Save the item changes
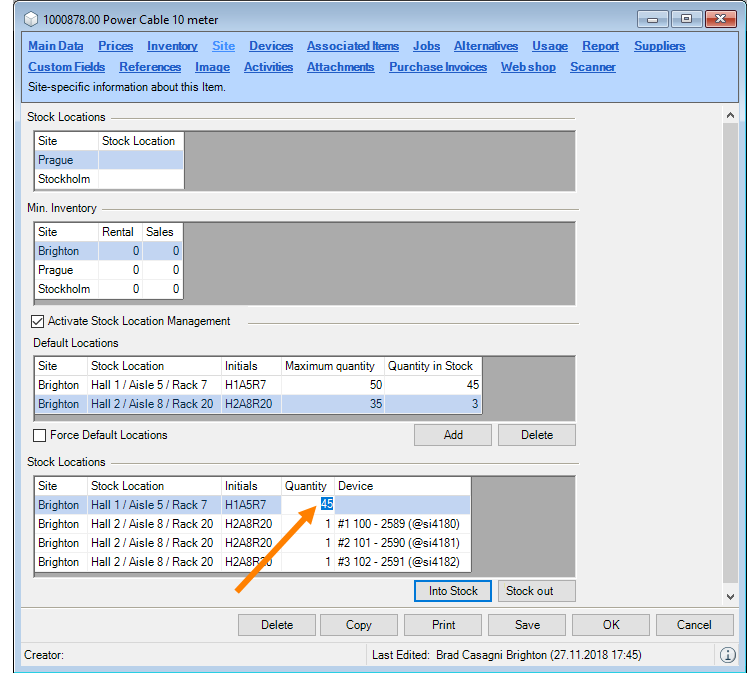Viewport: 747px width, 673px height. [527, 625]
